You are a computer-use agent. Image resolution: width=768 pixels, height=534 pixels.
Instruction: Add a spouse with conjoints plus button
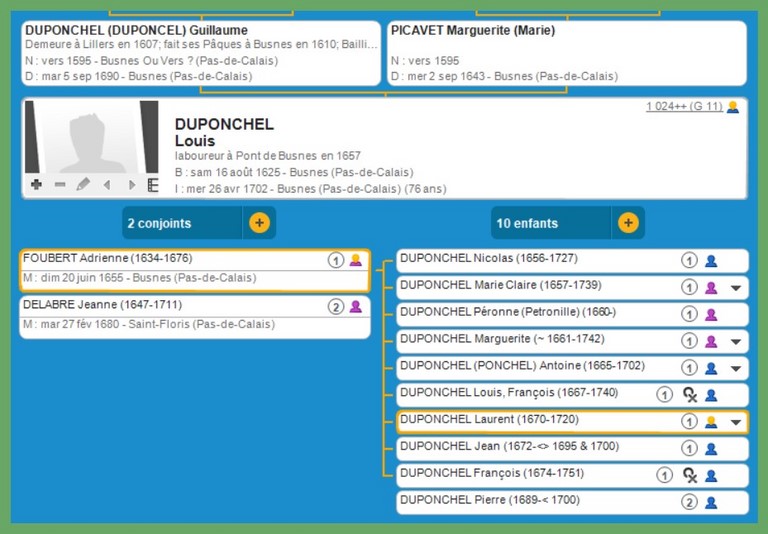(259, 223)
